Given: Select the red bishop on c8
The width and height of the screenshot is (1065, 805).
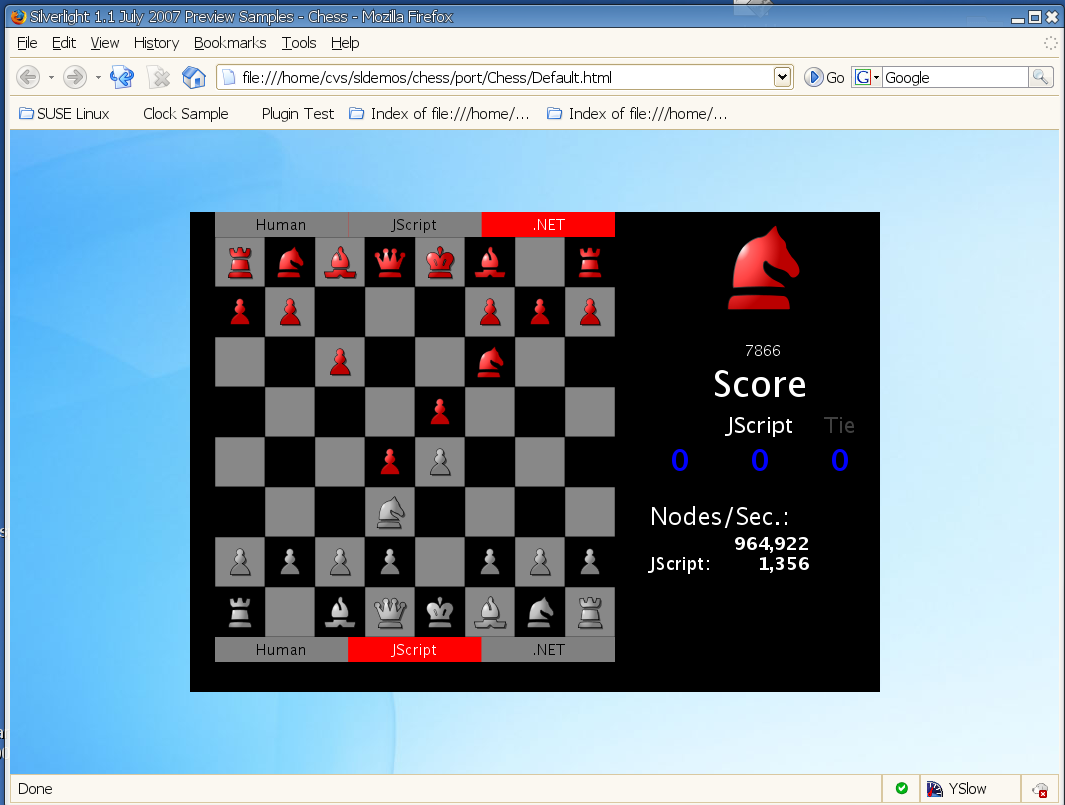Looking at the screenshot, I should [340, 262].
